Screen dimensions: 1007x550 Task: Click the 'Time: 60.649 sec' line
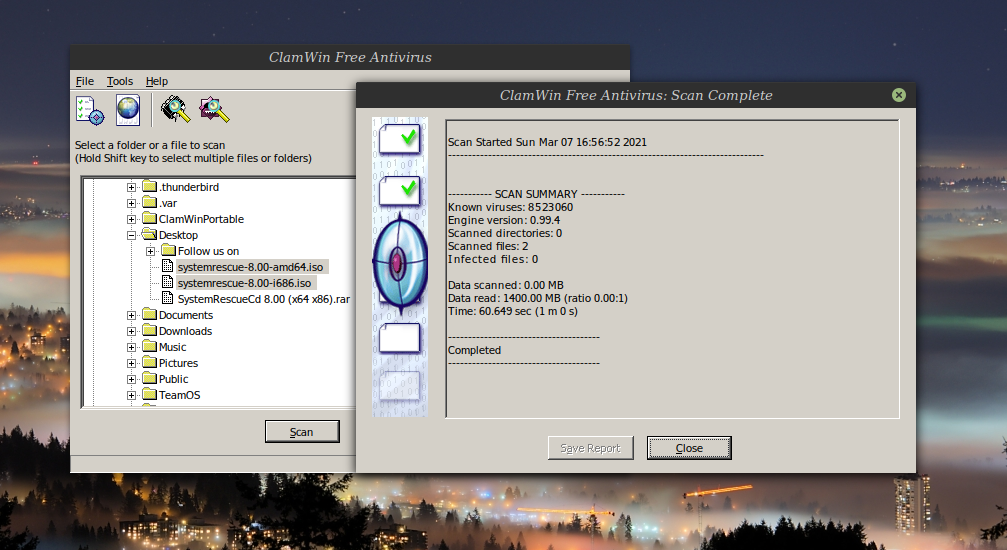(512, 311)
